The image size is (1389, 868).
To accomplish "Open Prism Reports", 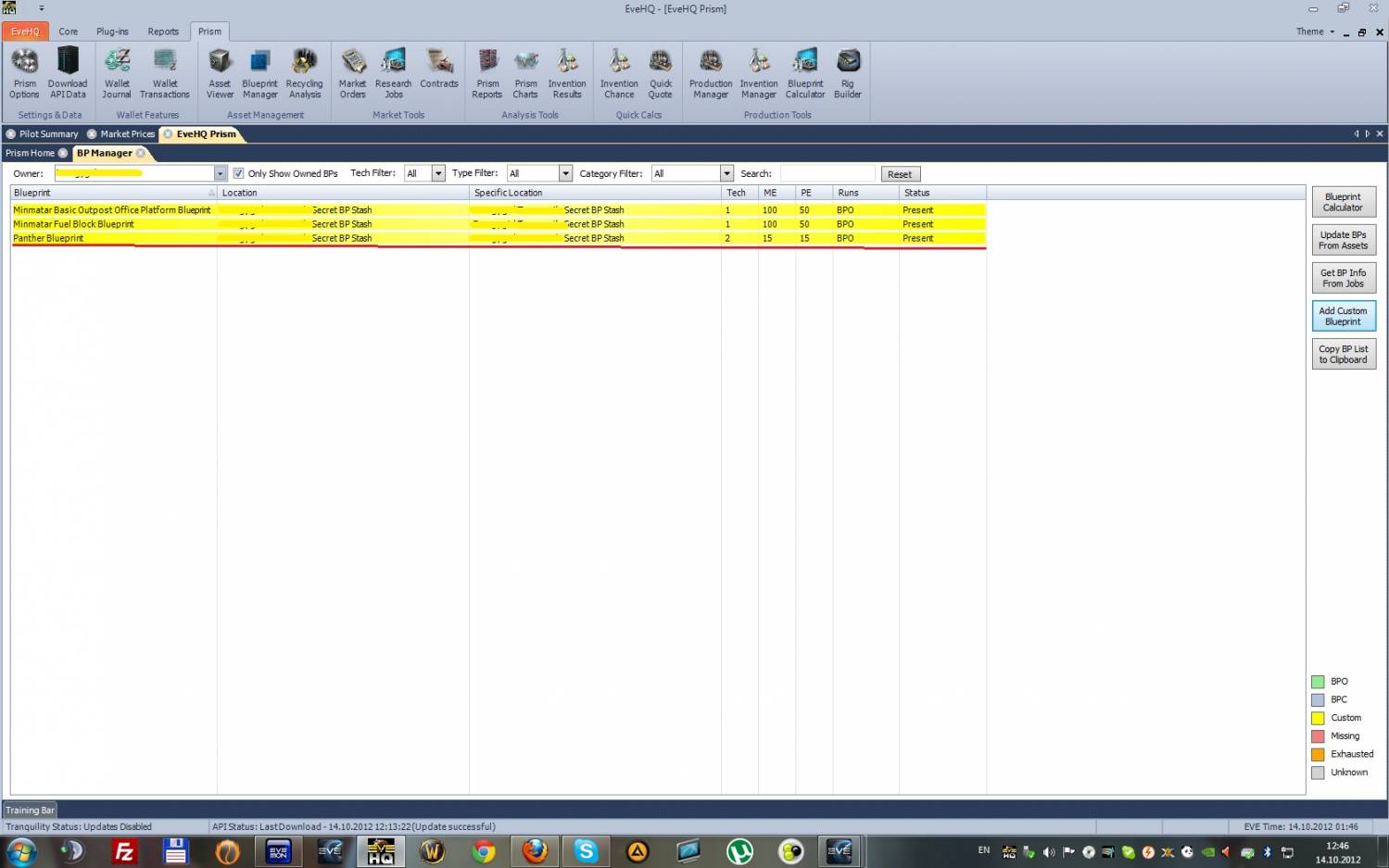I will point(487,73).
